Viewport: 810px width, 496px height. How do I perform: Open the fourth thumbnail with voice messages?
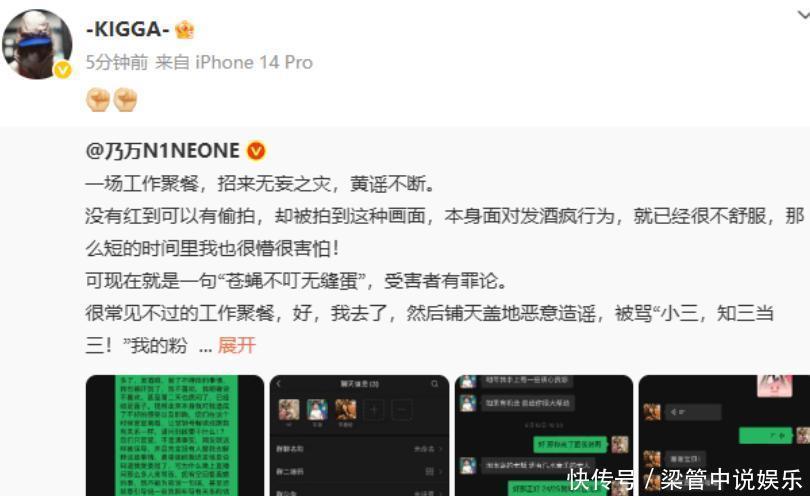coord(724,436)
